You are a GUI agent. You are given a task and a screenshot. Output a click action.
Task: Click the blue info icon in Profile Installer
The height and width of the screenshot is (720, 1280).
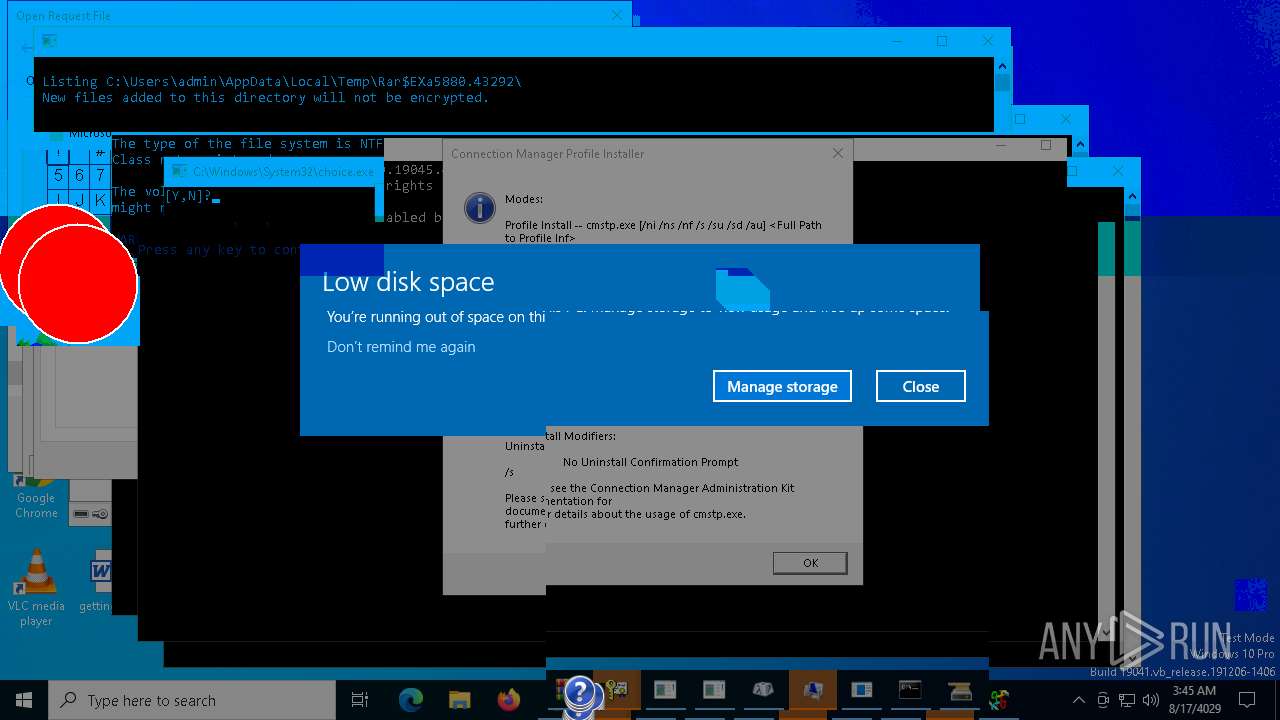tap(480, 208)
